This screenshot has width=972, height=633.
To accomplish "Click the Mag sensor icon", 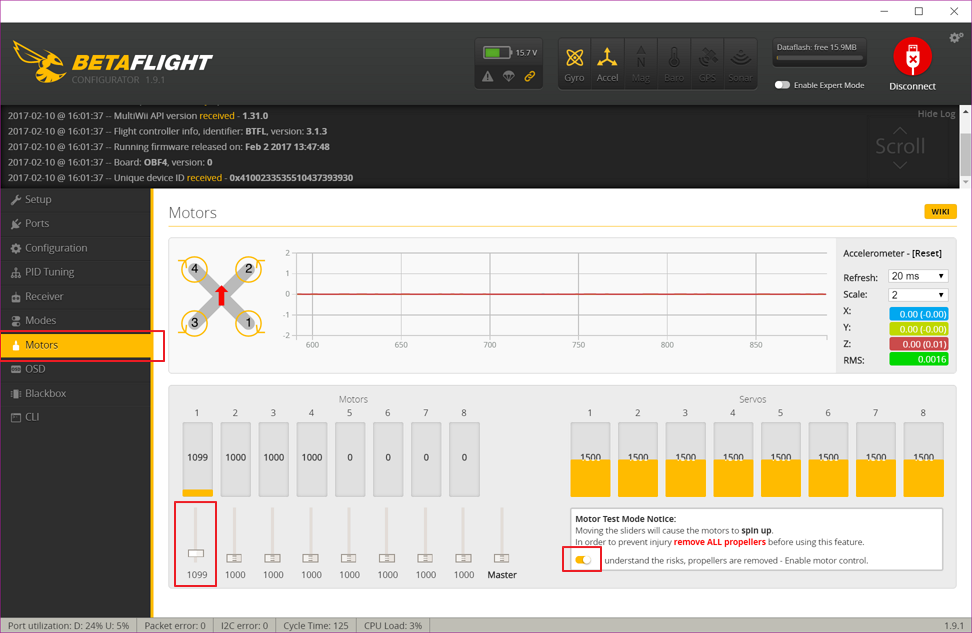I will pyautogui.click(x=640, y=58).
